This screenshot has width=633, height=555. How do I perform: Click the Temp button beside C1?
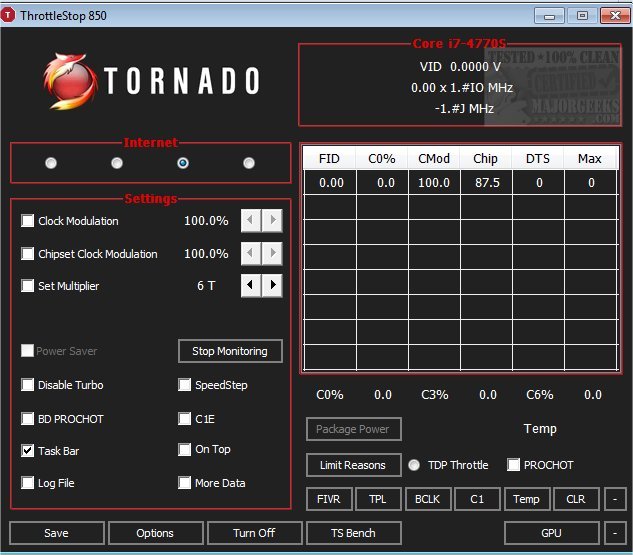(527, 499)
